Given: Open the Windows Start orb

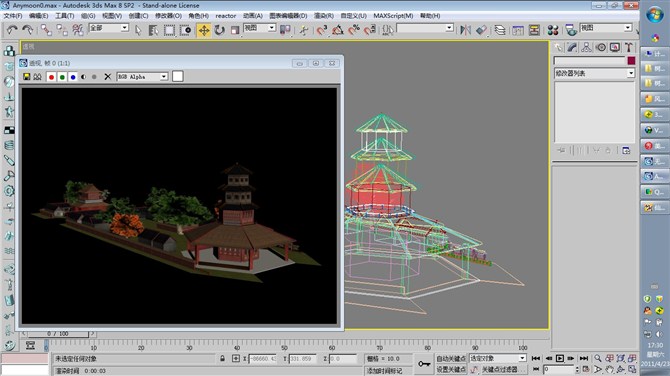Looking at the screenshot, I should click(x=655, y=16).
